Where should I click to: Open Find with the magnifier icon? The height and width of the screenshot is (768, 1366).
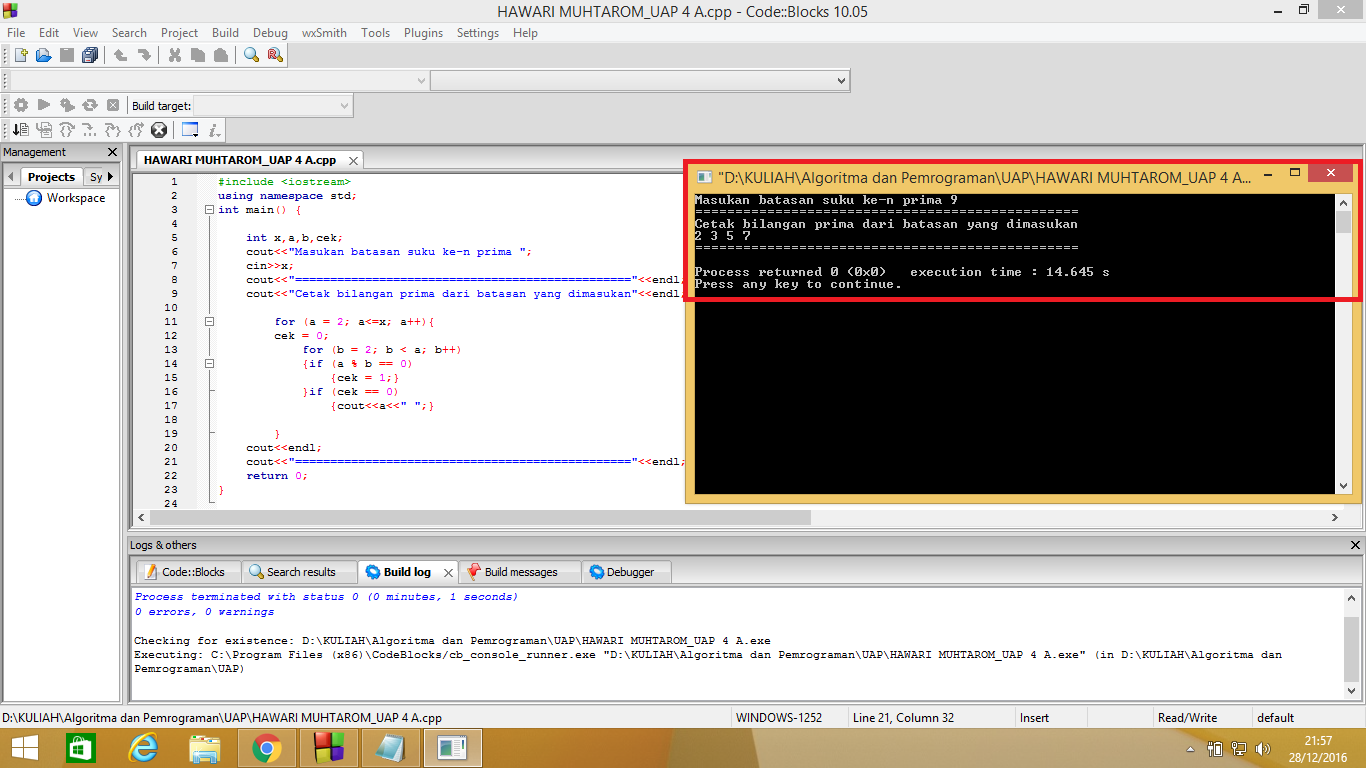251,55
